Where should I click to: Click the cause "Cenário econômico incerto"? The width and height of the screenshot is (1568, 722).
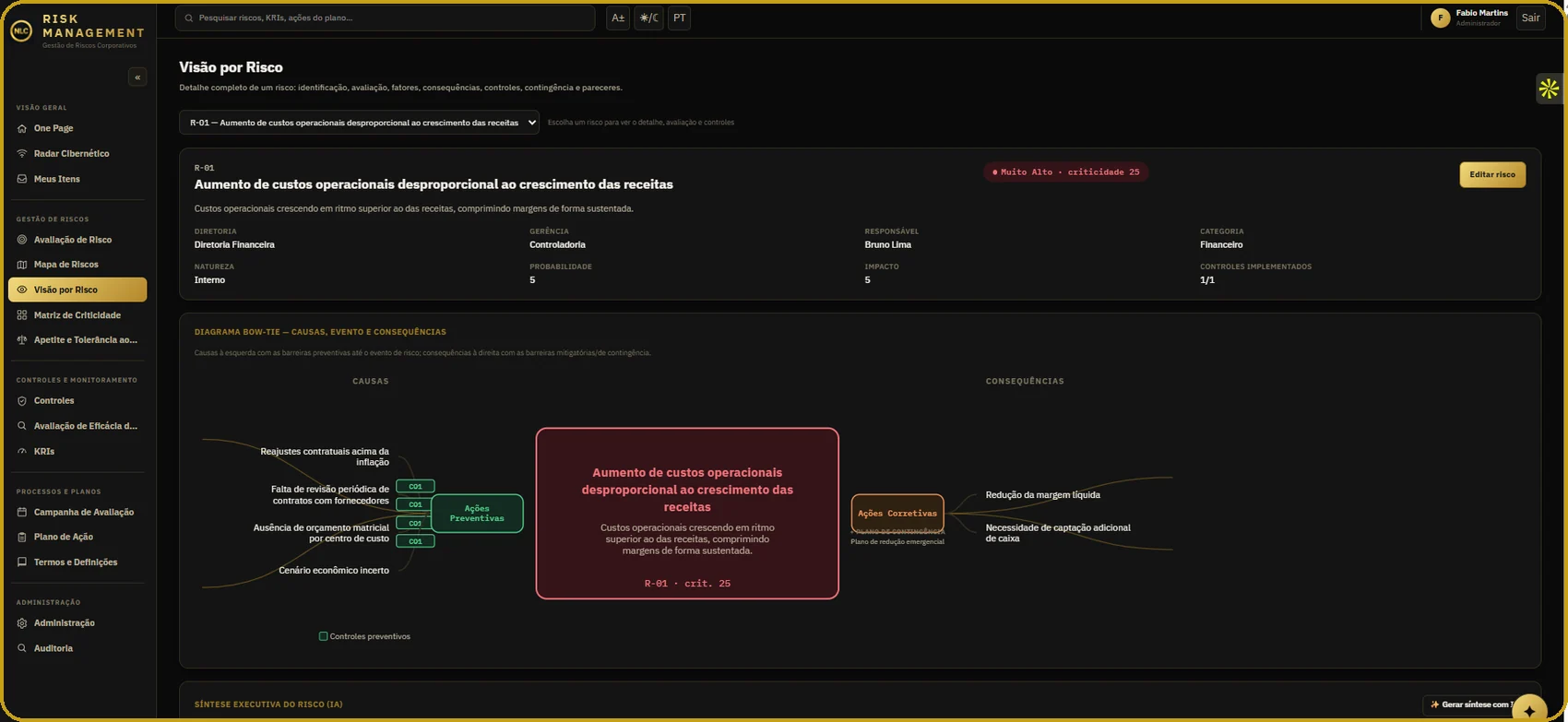coord(334,571)
